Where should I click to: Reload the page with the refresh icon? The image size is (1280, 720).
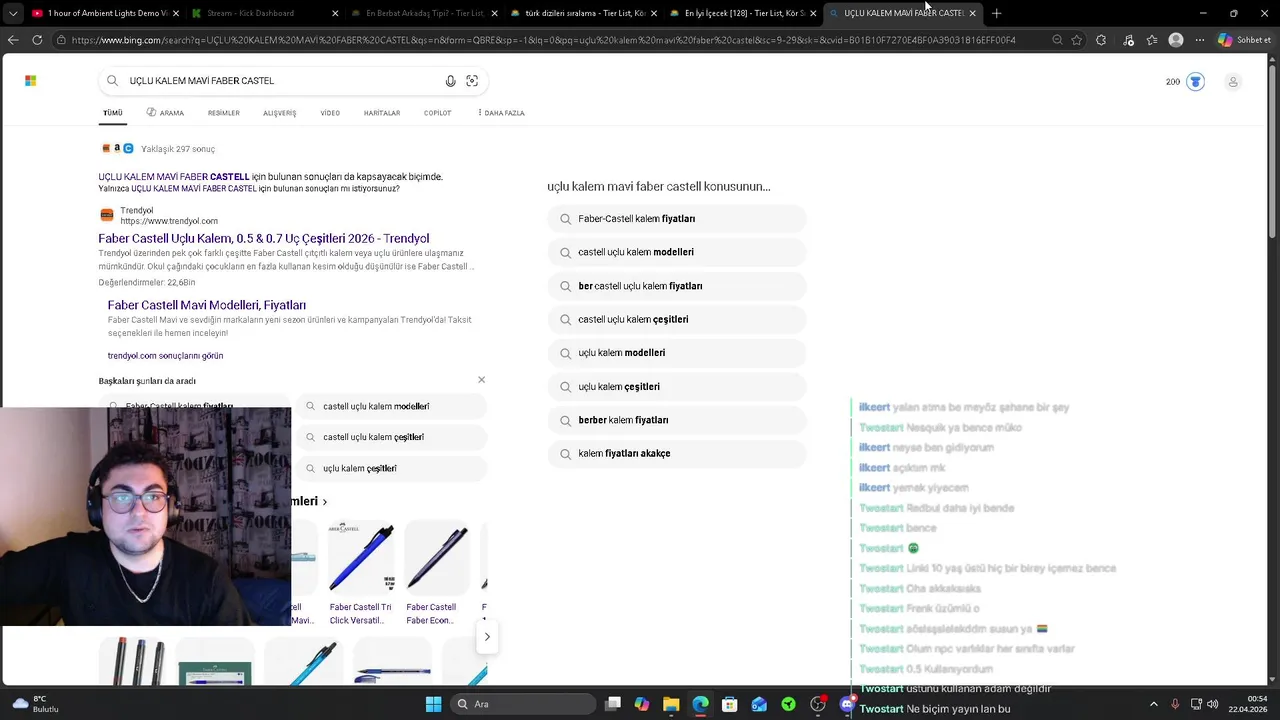[37, 40]
